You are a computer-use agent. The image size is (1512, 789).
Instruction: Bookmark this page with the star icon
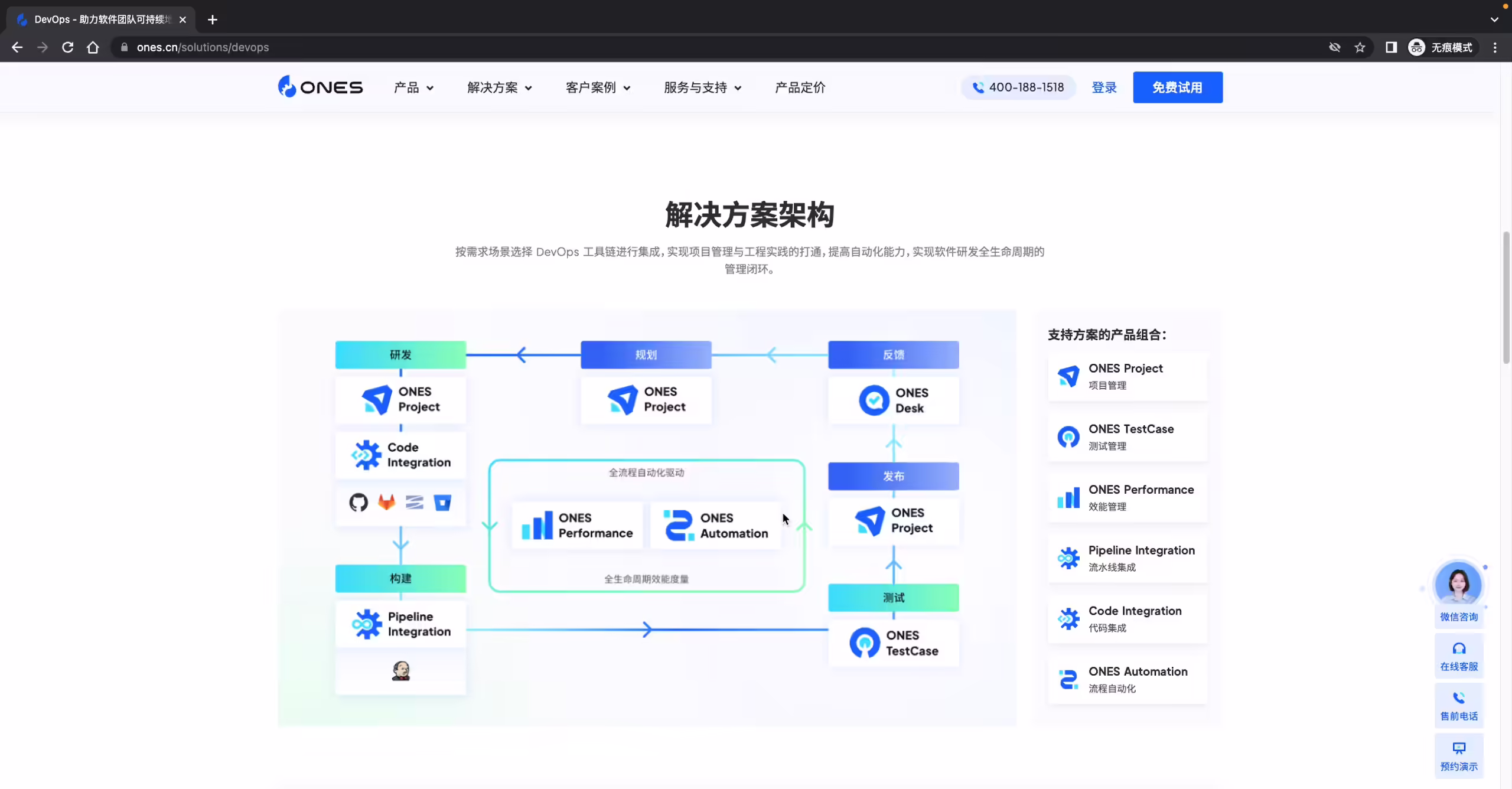1360,47
